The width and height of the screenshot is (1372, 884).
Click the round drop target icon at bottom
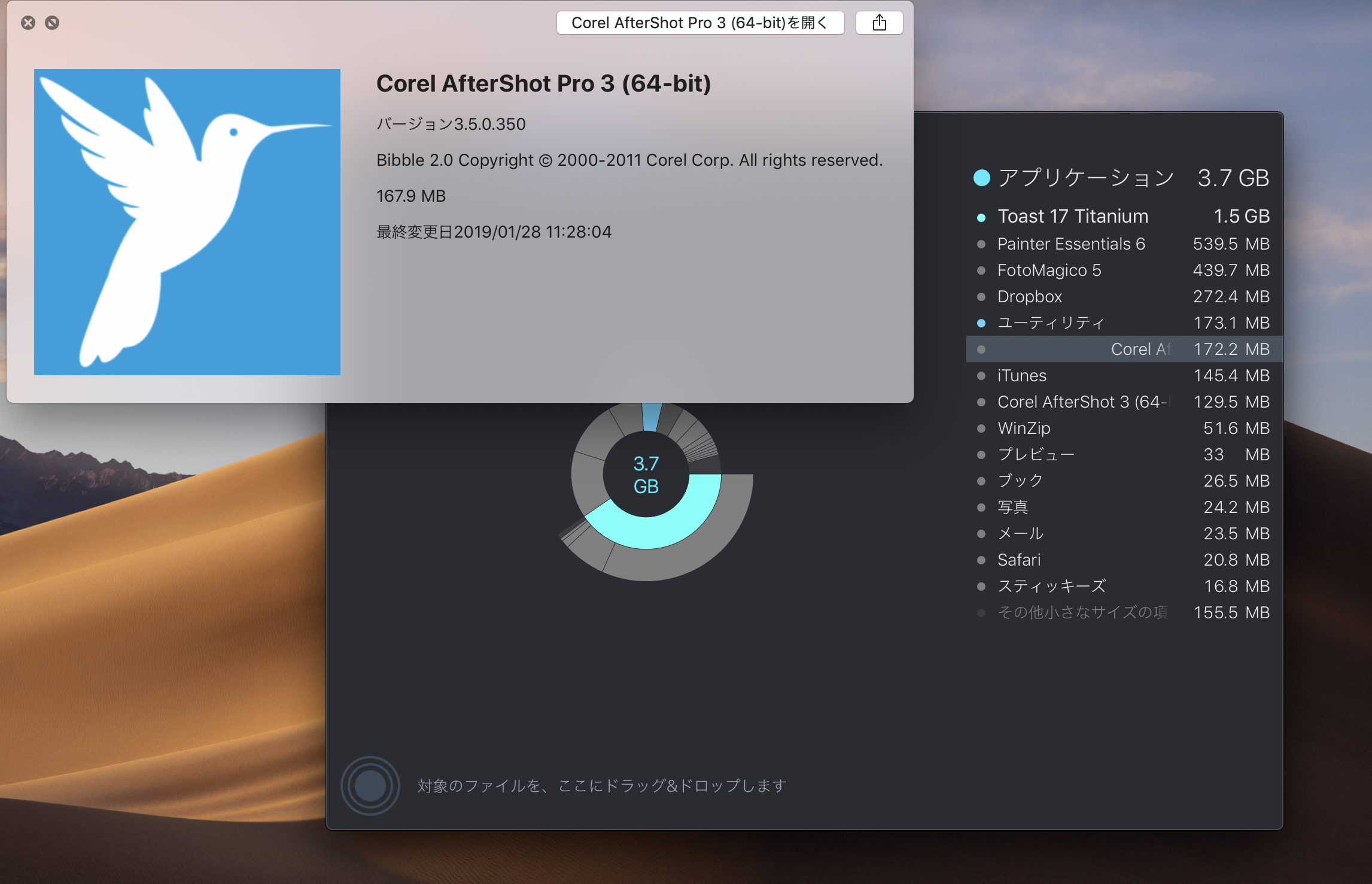click(370, 785)
